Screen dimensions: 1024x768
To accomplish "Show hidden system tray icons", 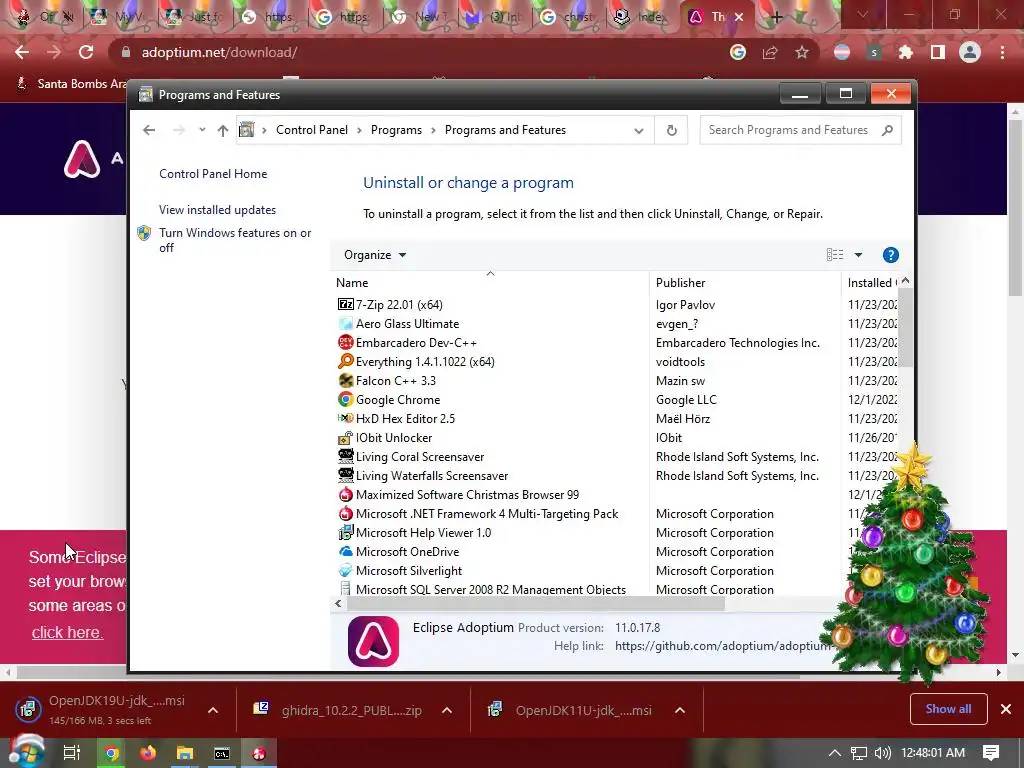I will (835, 753).
